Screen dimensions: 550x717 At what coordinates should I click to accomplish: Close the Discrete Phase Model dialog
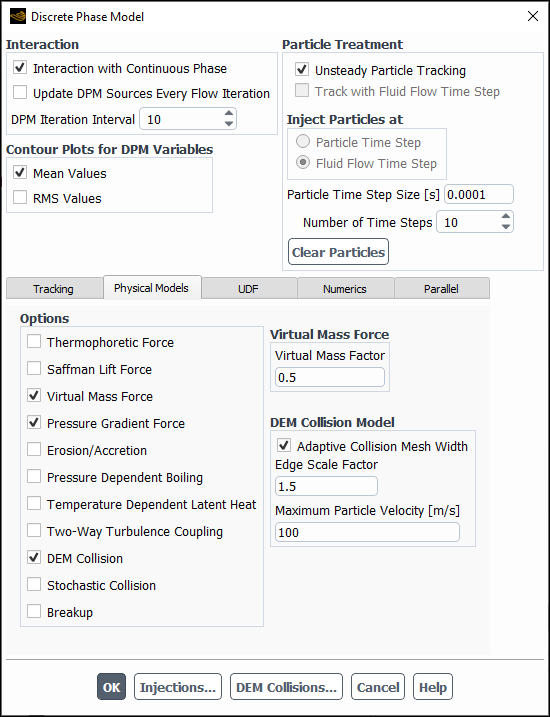point(533,17)
